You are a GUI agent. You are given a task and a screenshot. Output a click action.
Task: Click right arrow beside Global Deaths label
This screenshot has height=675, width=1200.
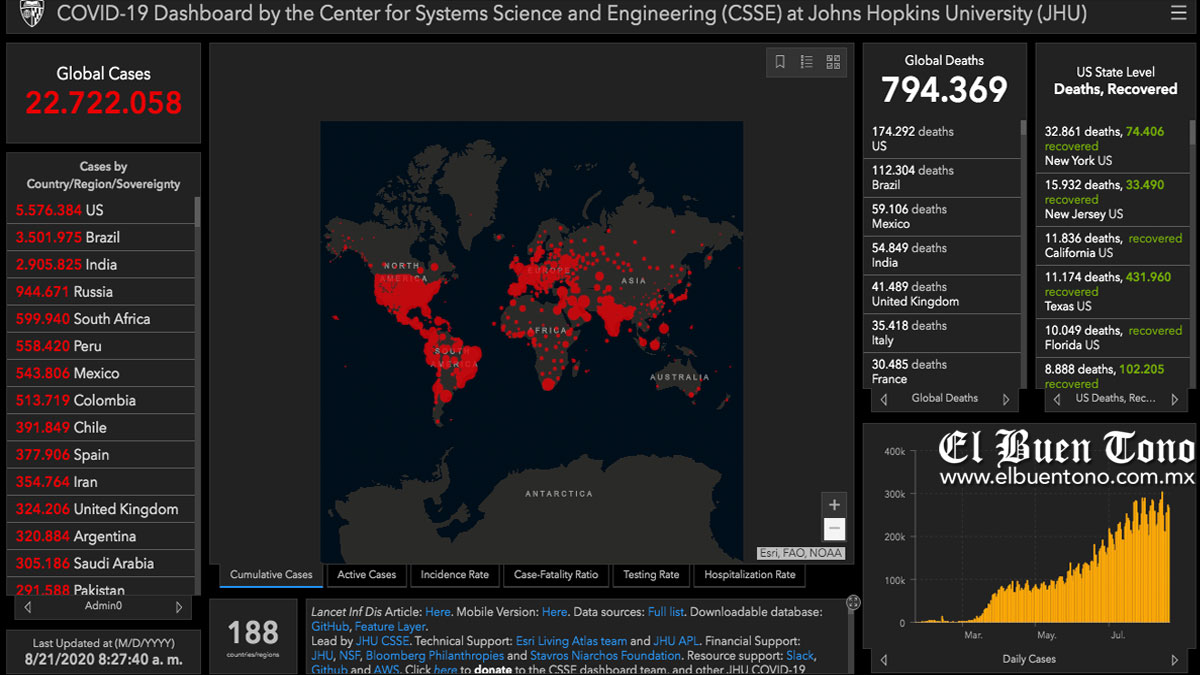pyautogui.click(x=1006, y=399)
